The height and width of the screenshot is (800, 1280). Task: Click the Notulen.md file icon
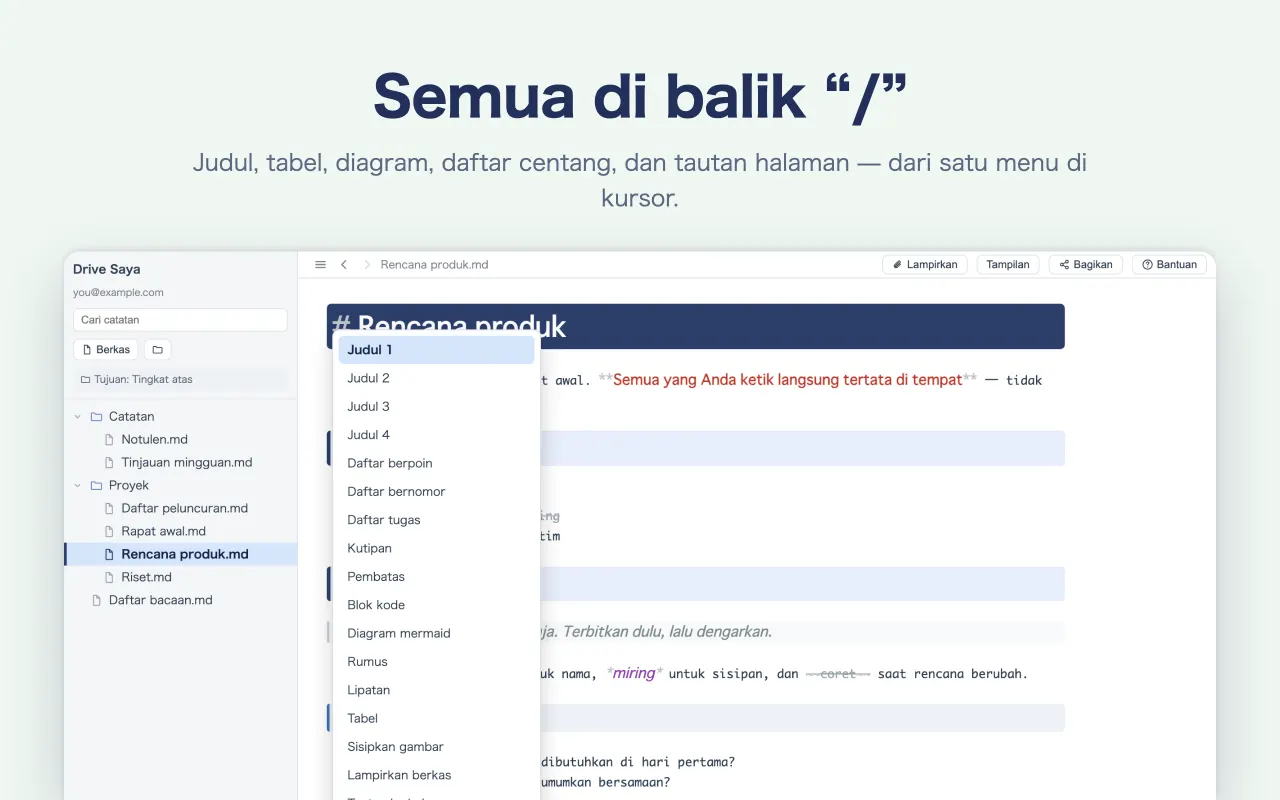coord(110,439)
